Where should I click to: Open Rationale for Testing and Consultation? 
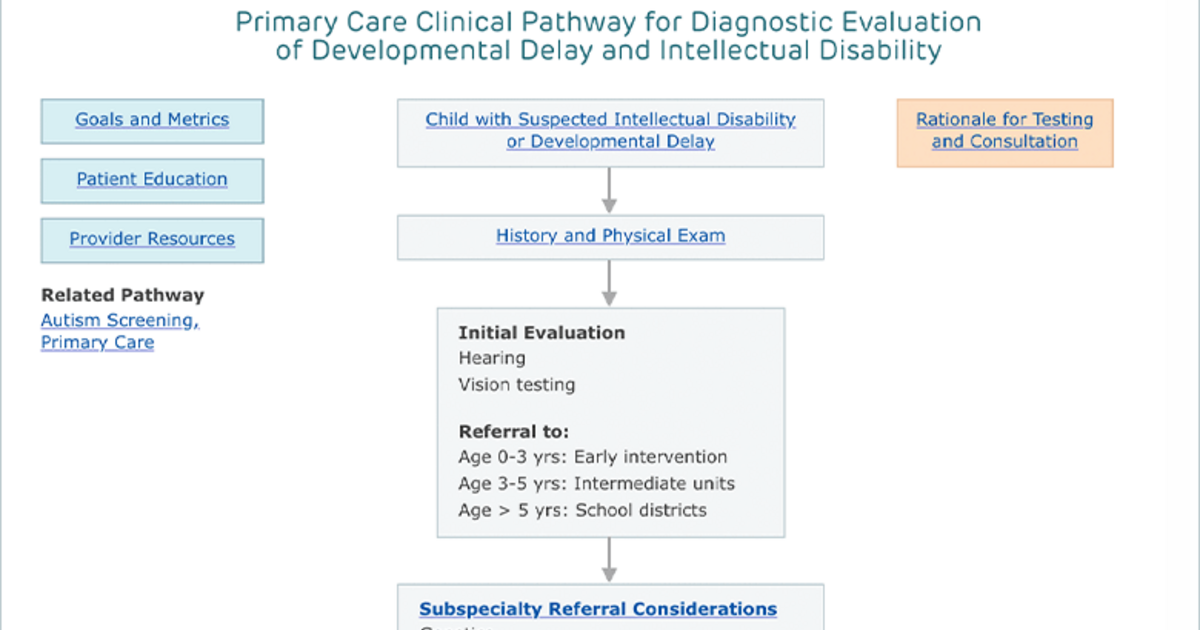1005,131
